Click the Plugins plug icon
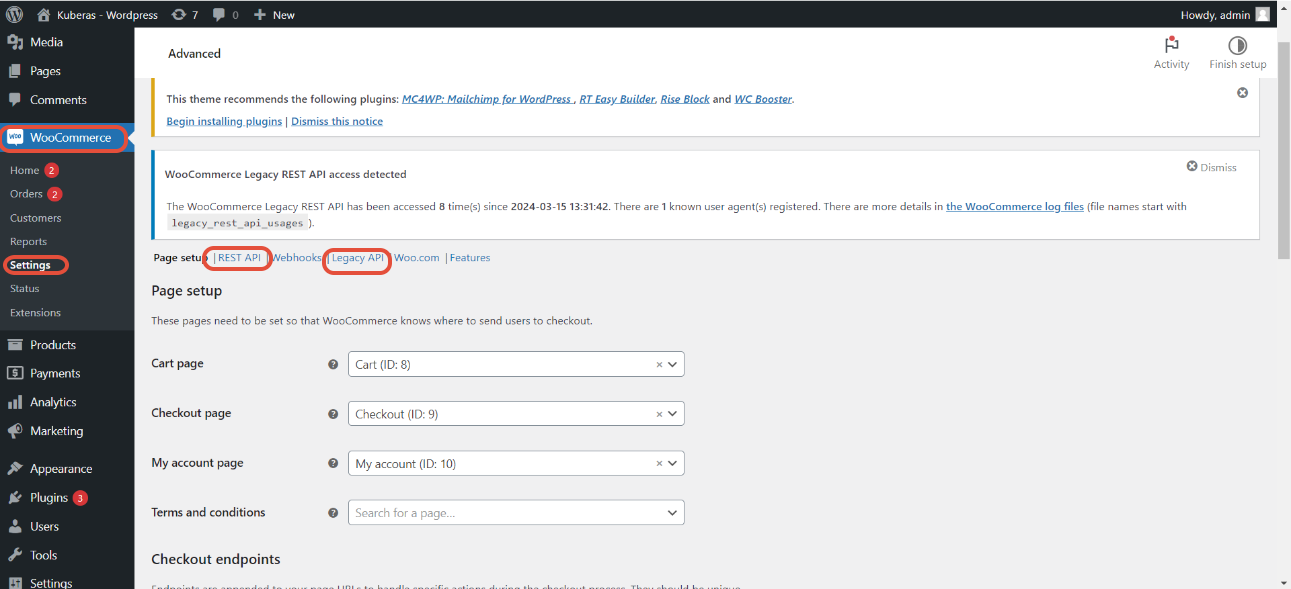The height and width of the screenshot is (589, 1291). pos(14,497)
